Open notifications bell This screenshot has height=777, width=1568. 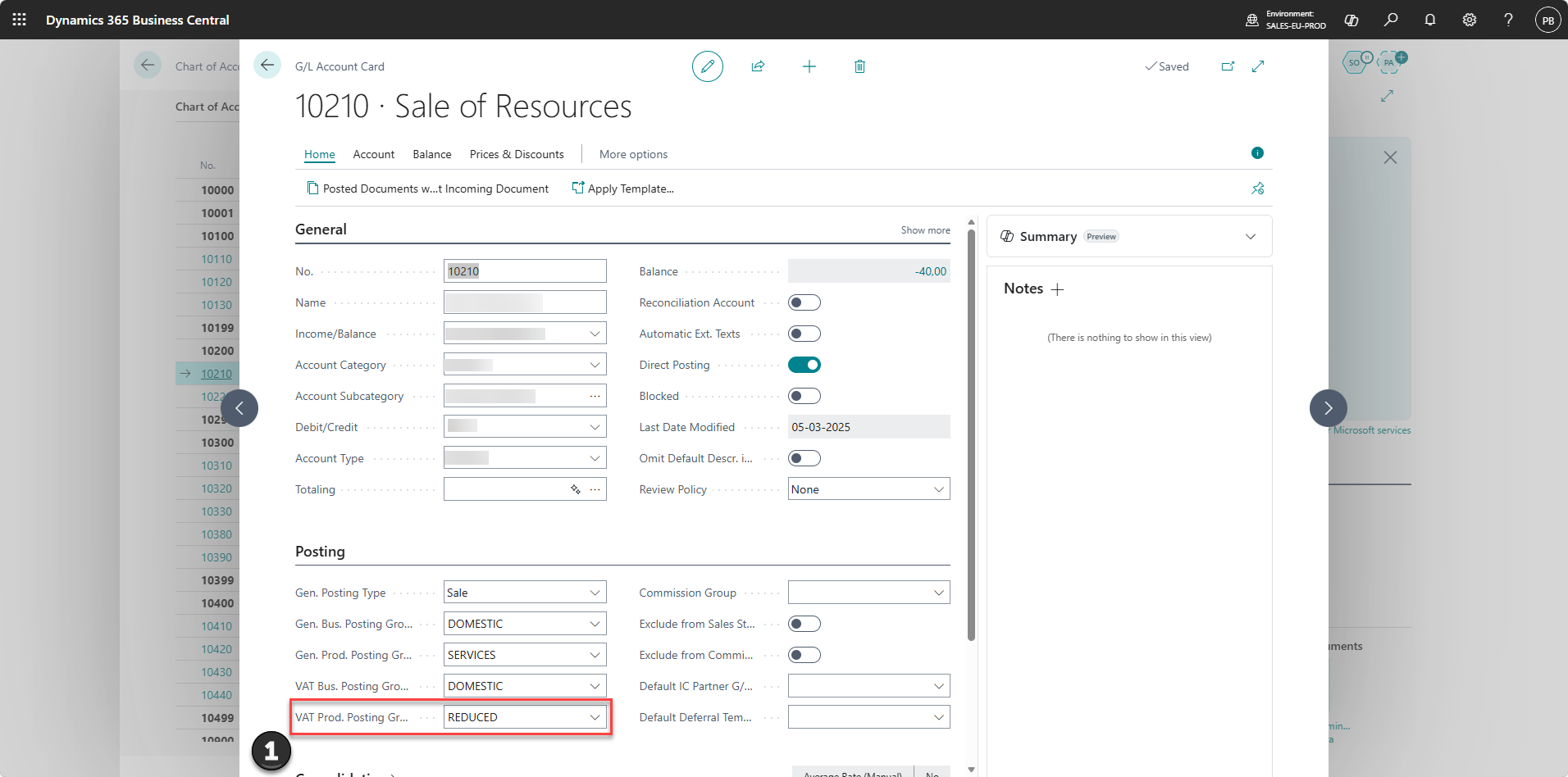pyautogui.click(x=1430, y=20)
